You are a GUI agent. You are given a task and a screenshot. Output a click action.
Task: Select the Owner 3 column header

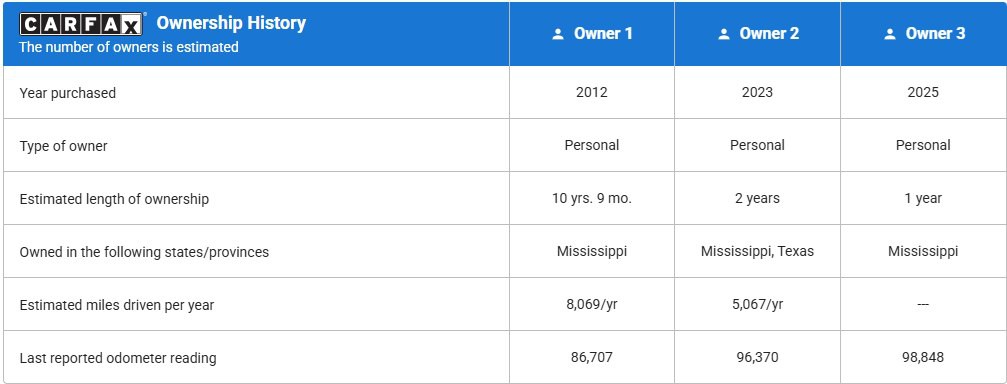click(x=924, y=33)
